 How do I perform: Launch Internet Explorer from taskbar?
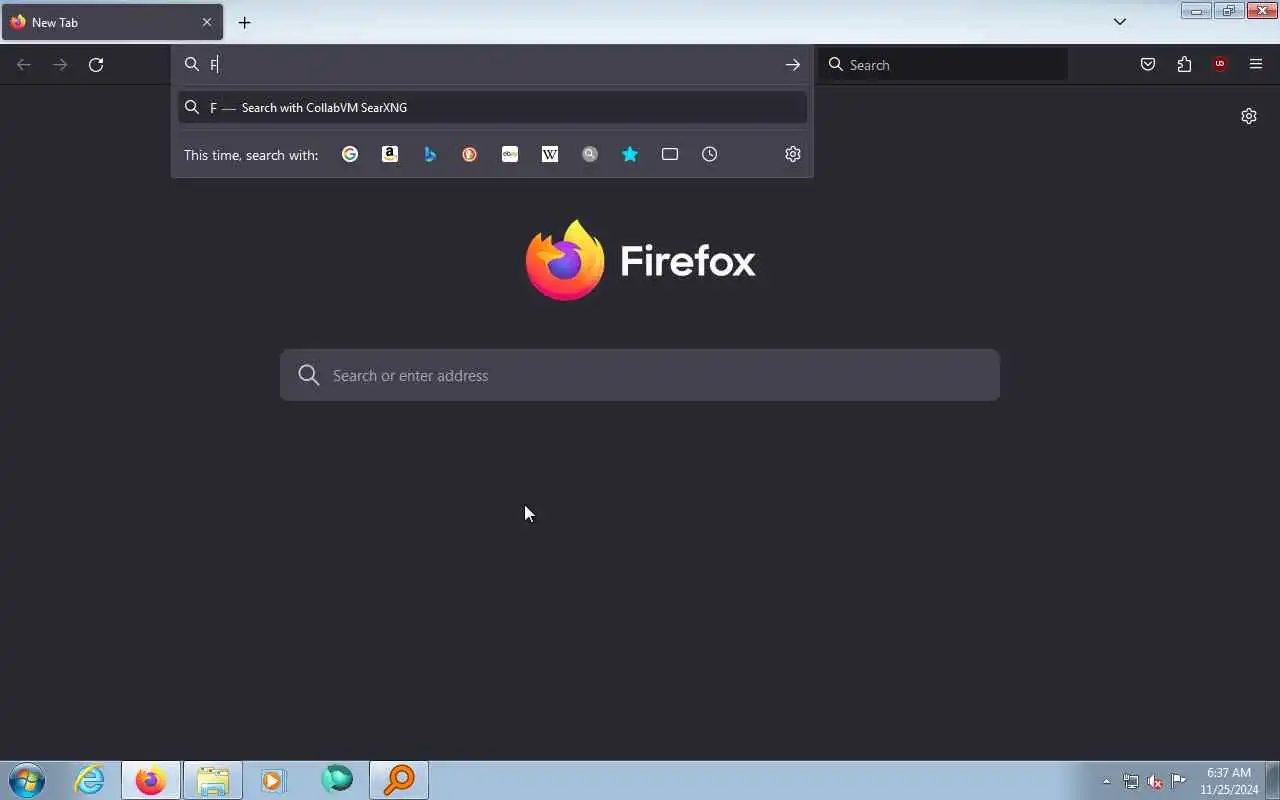(x=90, y=780)
